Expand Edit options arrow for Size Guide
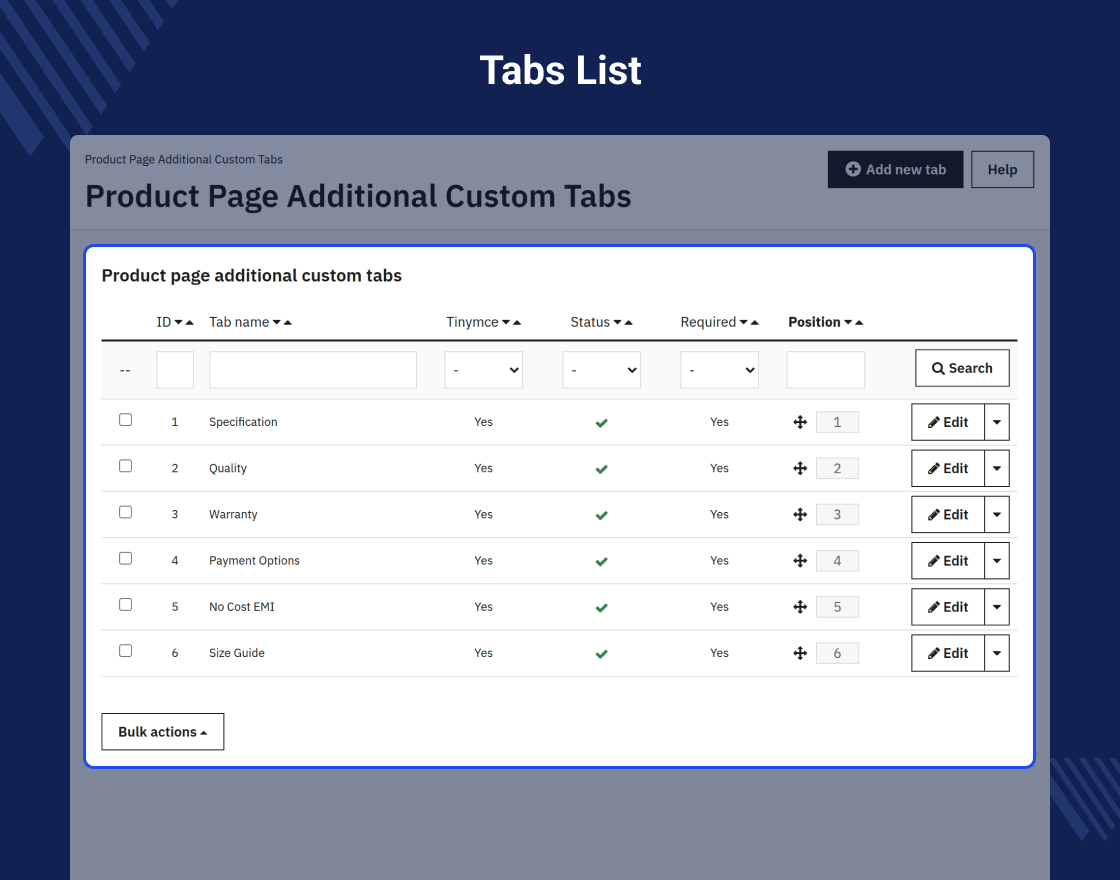The width and height of the screenshot is (1120, 880). tap(997, 653)
